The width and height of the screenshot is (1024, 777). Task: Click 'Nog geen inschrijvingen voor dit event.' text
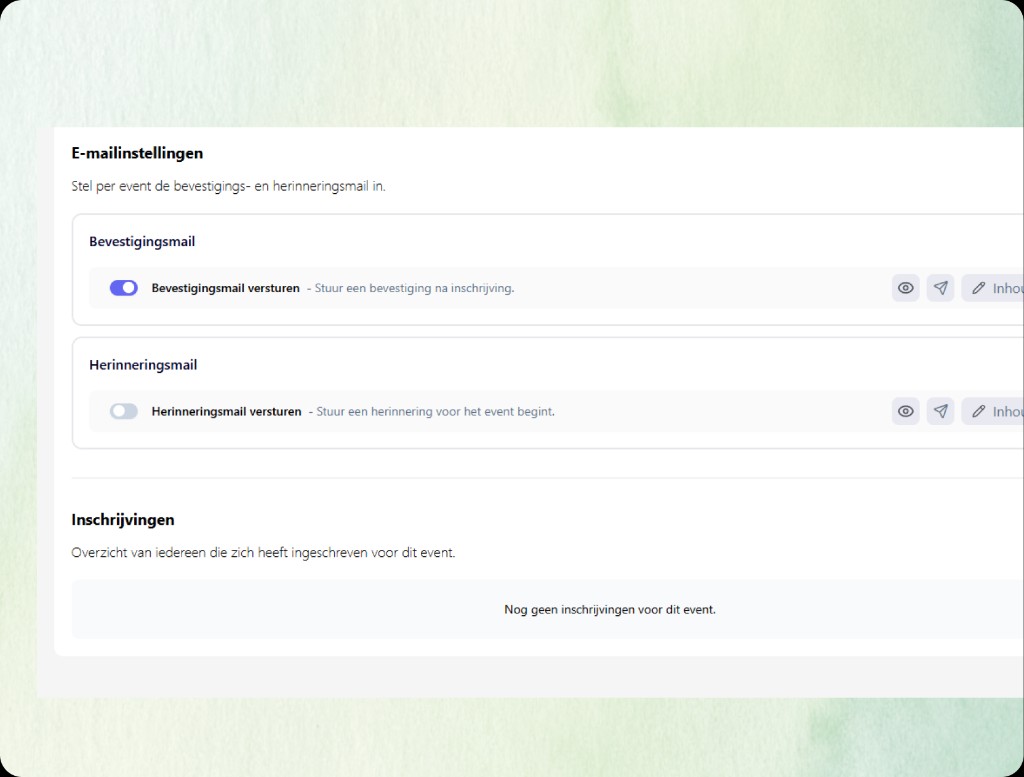point(610,609)
